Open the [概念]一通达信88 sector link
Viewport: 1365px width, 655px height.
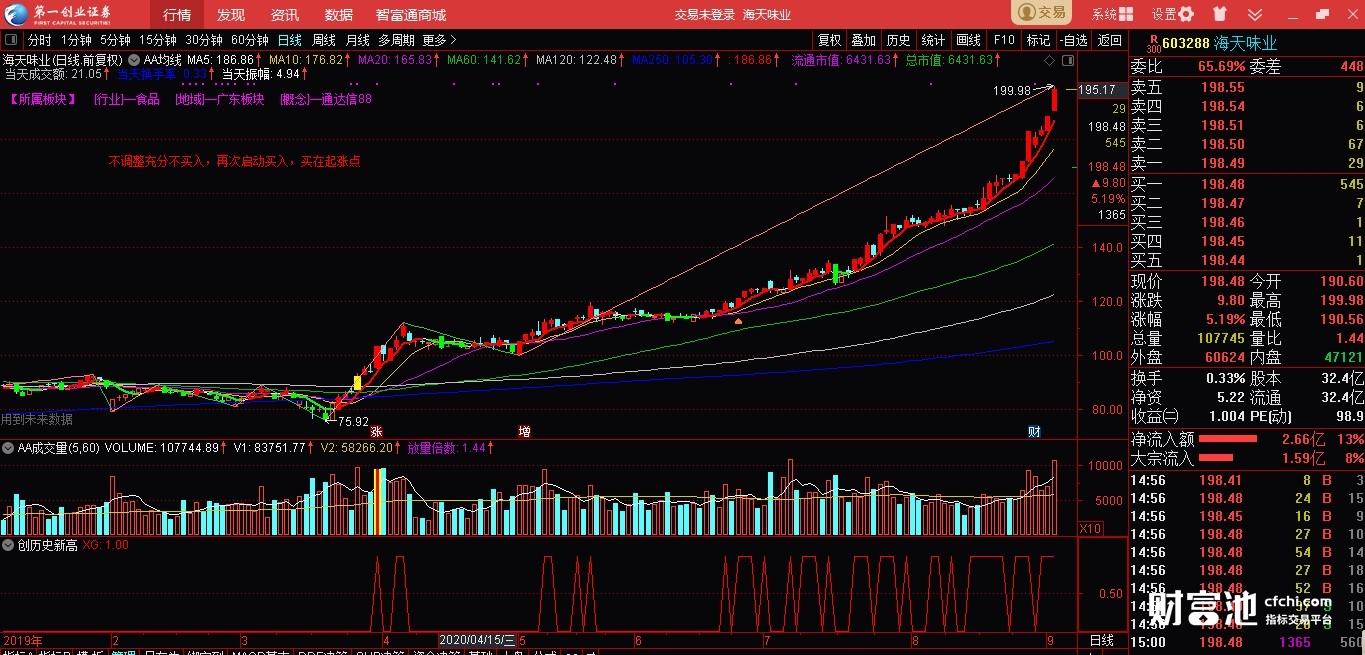[326, 99]
